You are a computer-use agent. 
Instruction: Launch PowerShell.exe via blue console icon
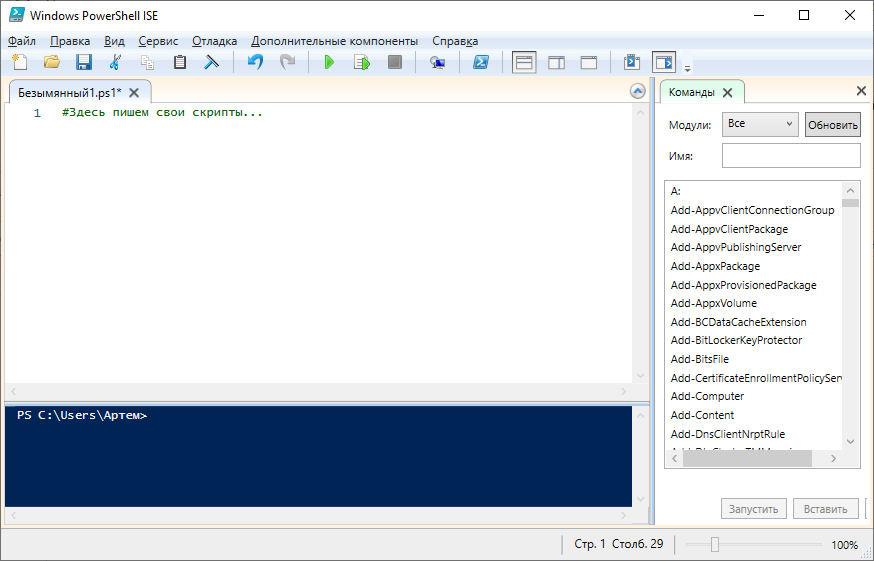(x=480, y=62)
